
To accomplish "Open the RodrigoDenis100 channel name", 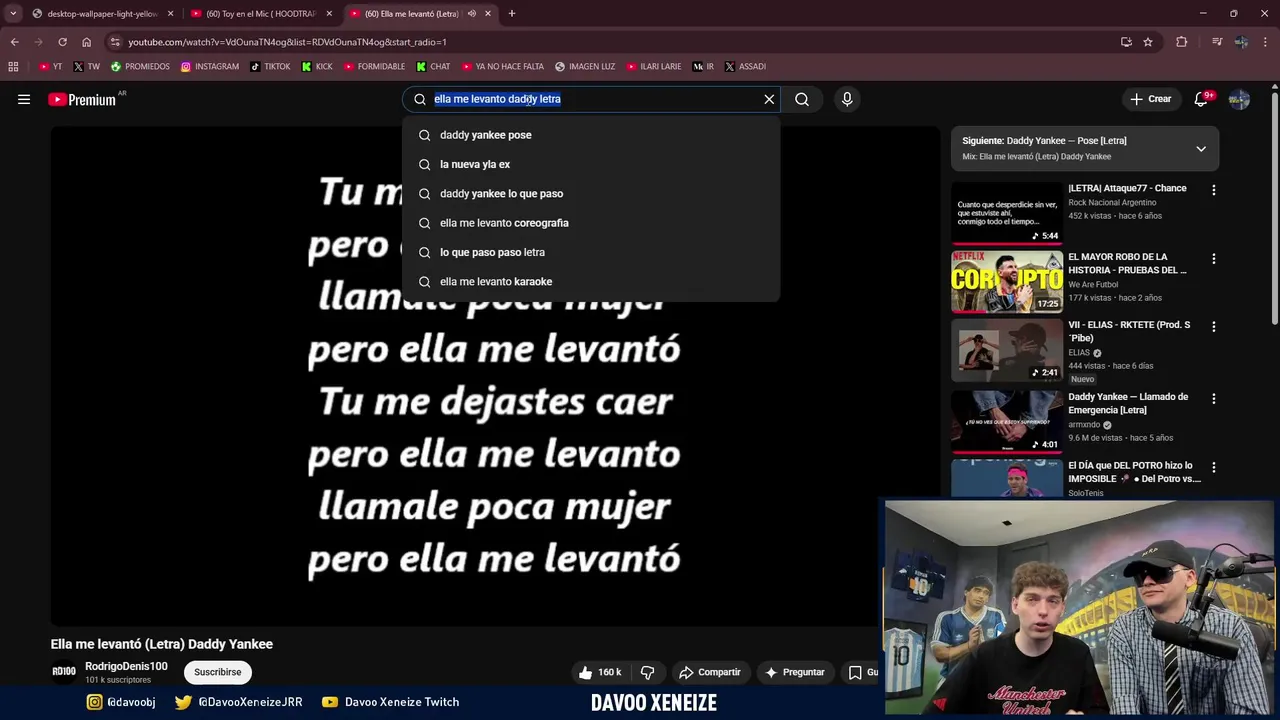I will (x=126, y=666).
